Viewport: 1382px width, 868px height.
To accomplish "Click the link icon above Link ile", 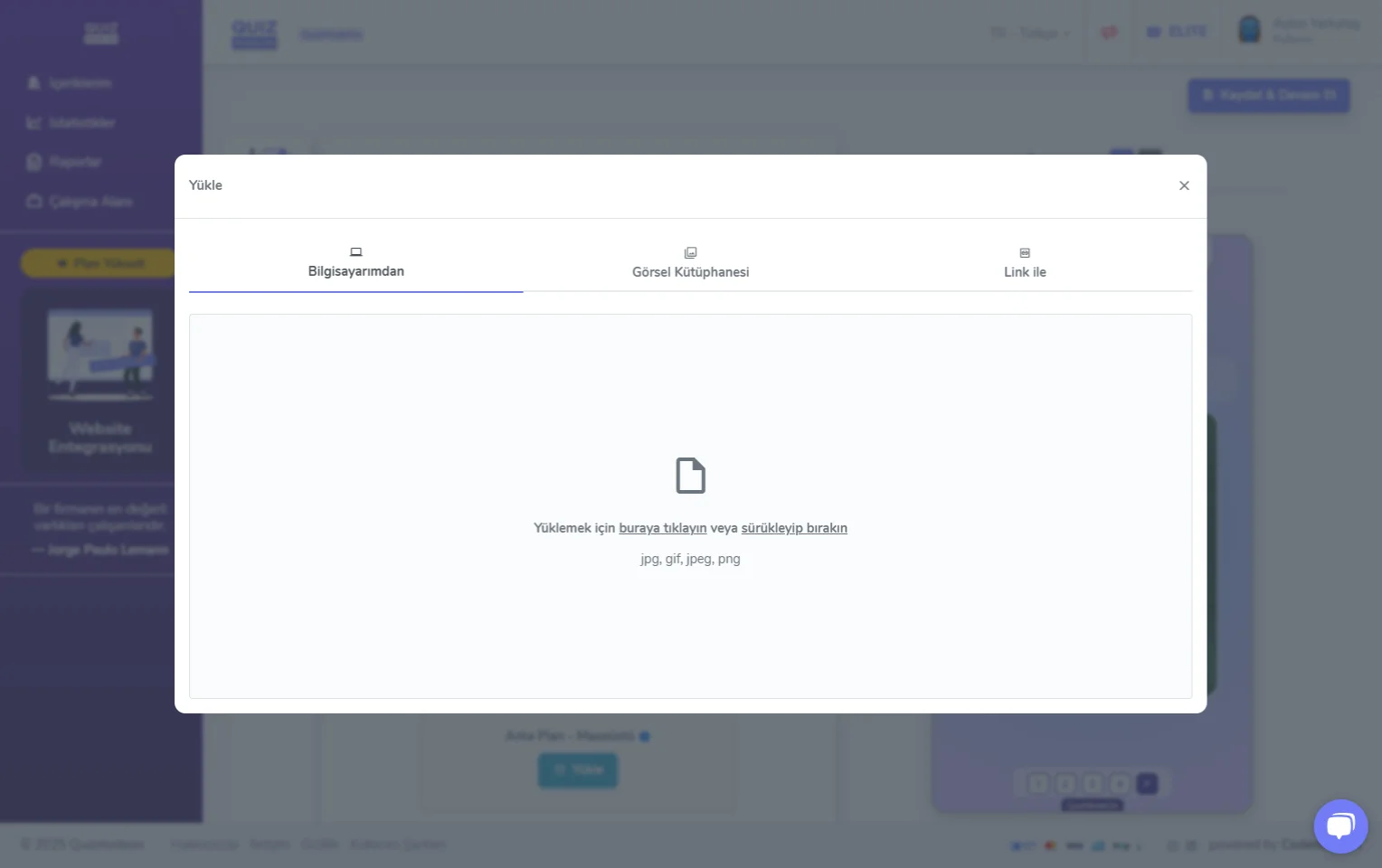I will pos(1025,253).
